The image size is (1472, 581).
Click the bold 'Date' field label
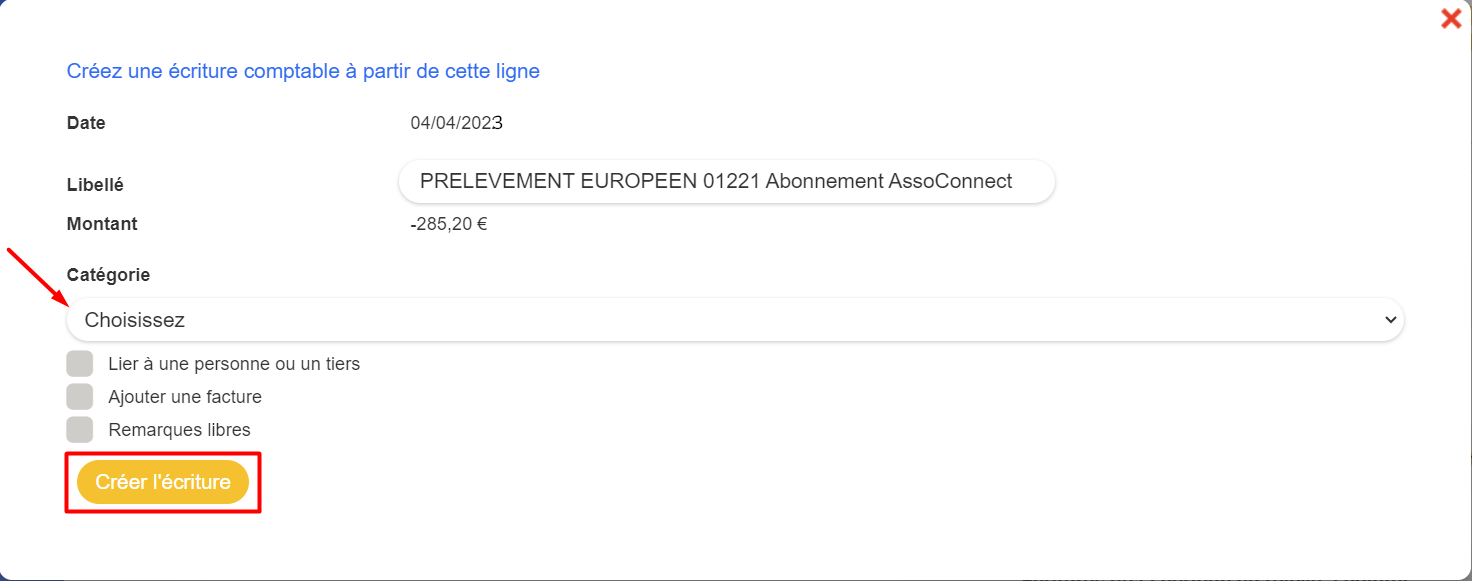86,123
